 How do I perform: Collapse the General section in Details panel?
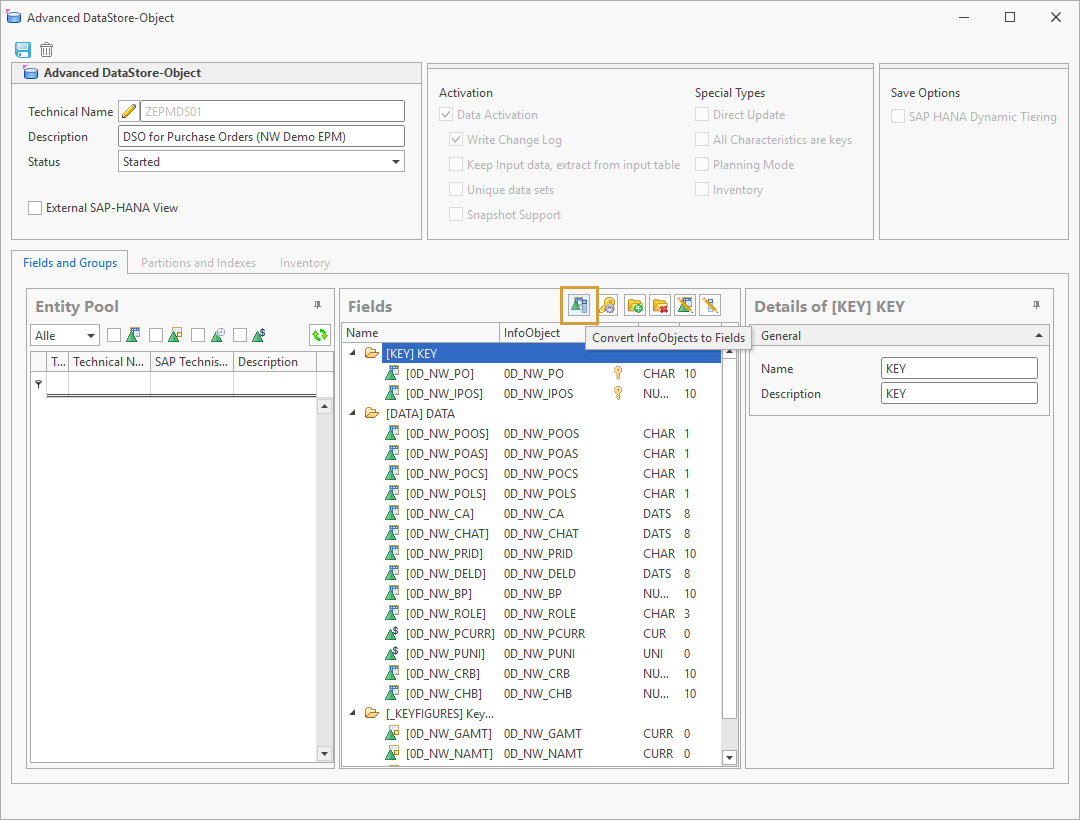tap(1039, 335)
